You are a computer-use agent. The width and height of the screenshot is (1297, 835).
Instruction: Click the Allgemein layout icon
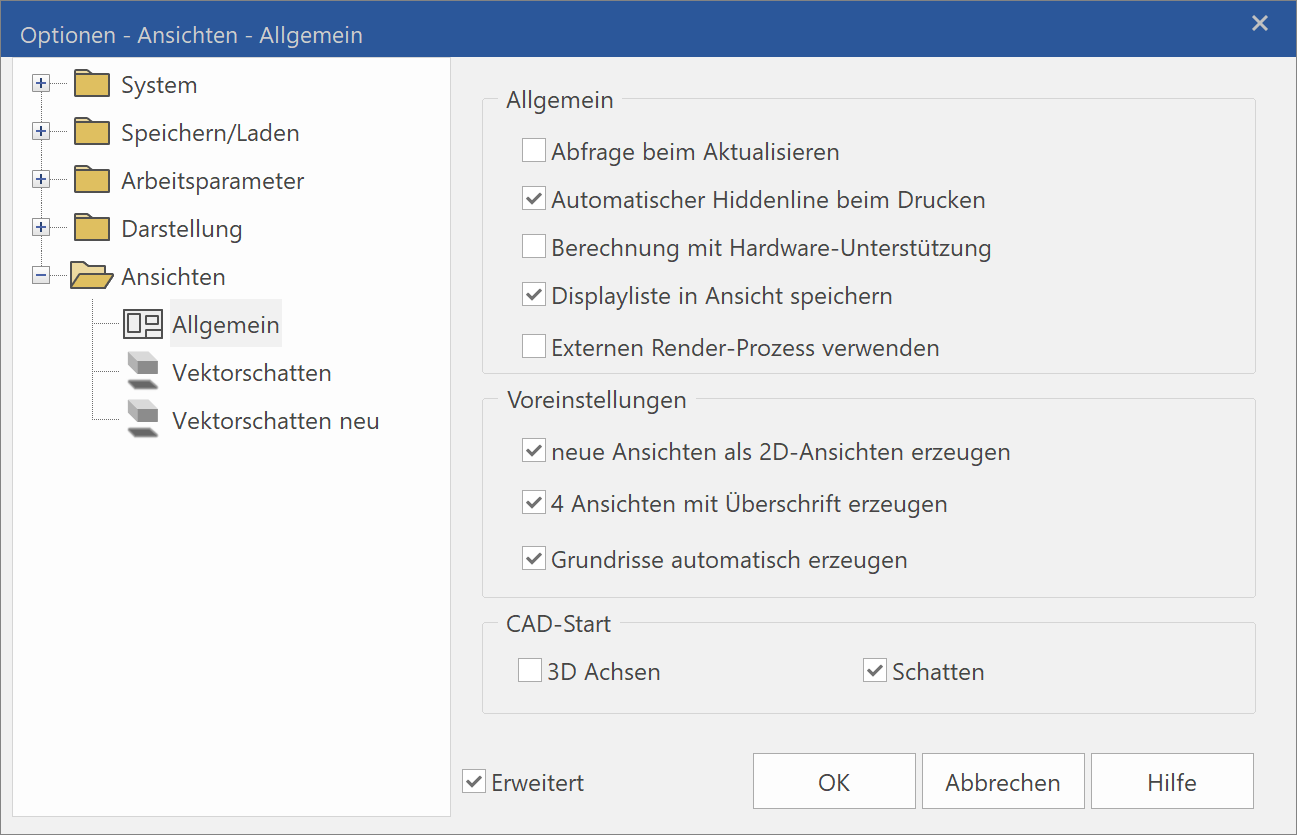(x=143, y=325)
